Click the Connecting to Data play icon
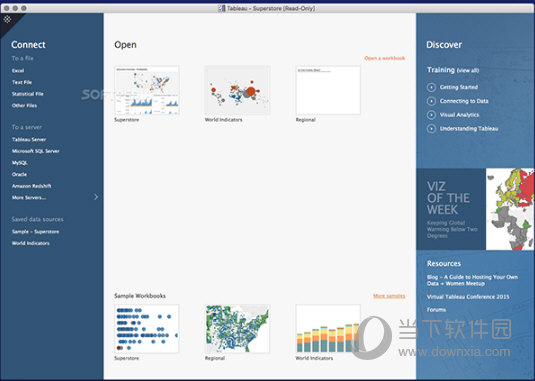Screen dimensions: 535x381 pos(431,101)
